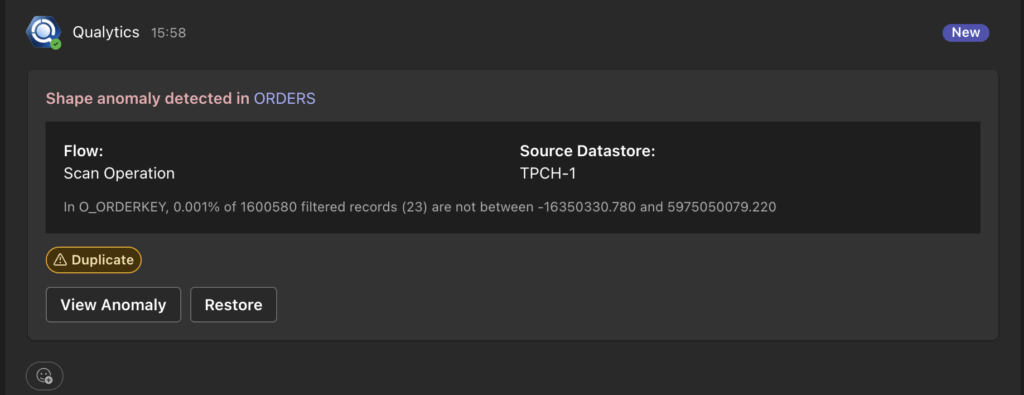
Task: Click the 'Shape anomaly detected in' heading text
Action: [148, 99]
